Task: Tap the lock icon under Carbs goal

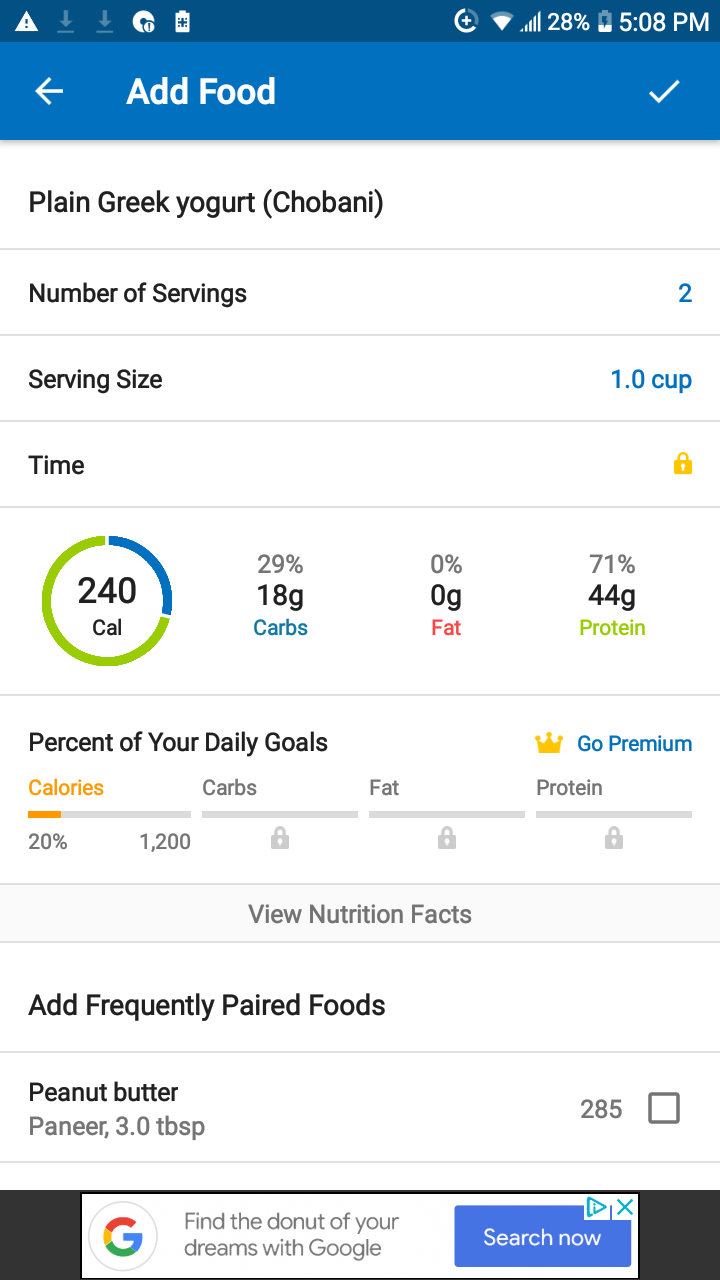Action: tap(280, 838)
